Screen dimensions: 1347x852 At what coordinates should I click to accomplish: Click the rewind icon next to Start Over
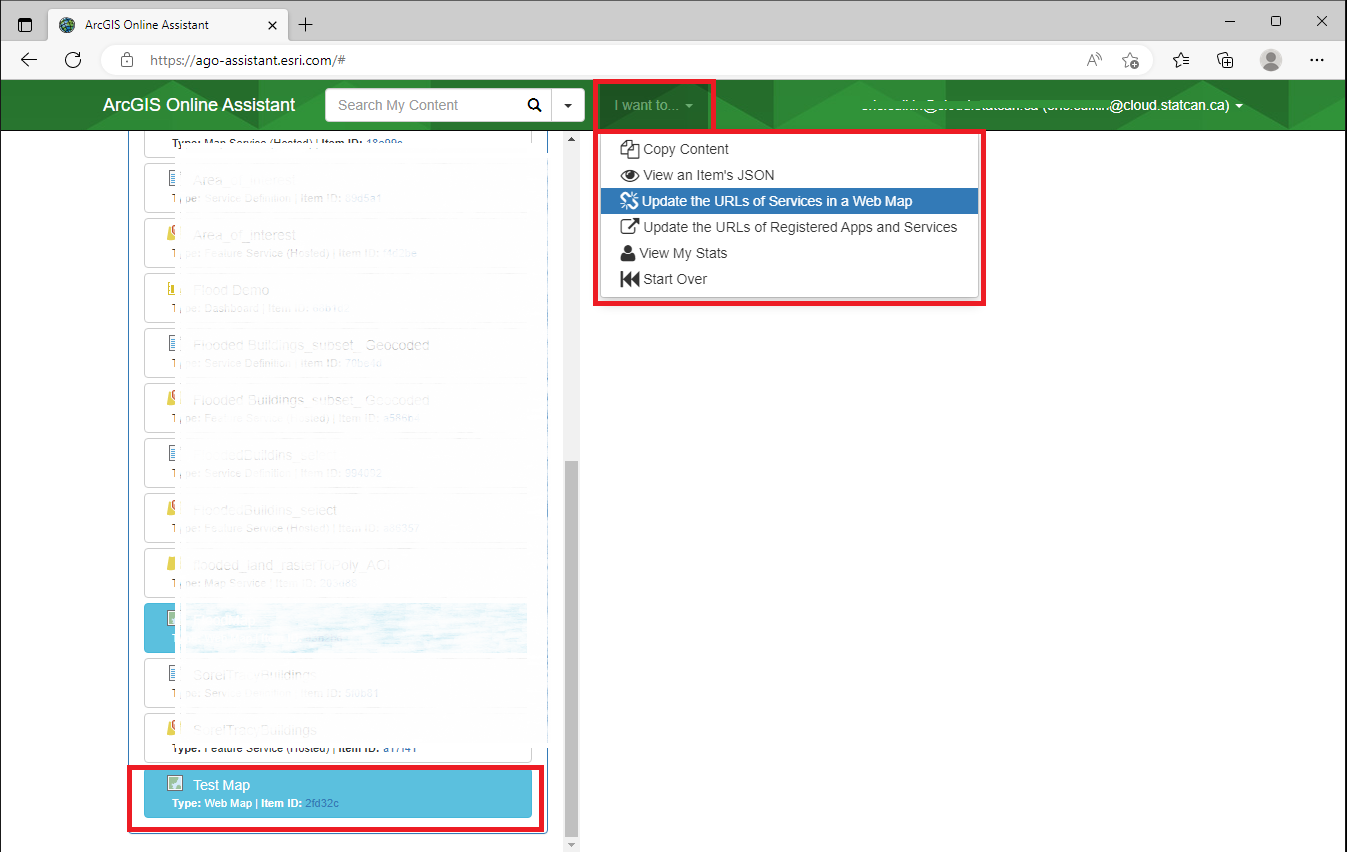[629, 279]
